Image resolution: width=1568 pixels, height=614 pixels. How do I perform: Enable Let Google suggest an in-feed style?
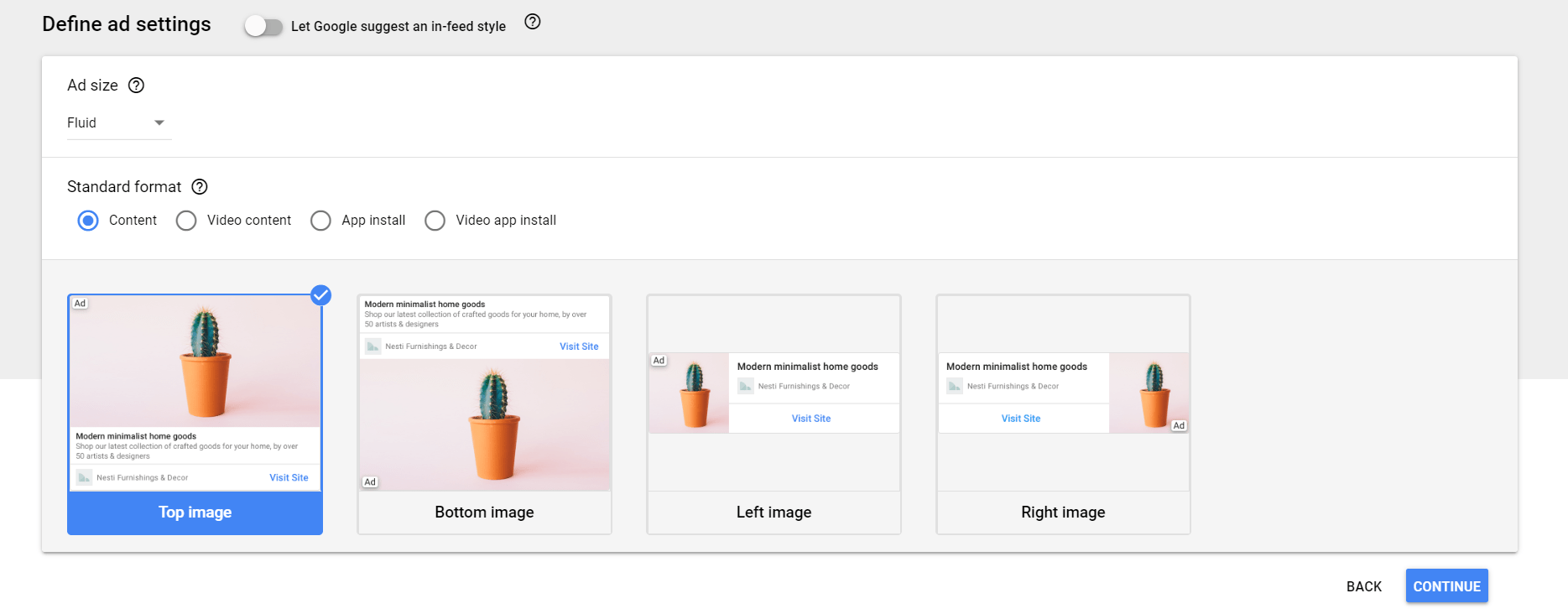tap(263, 26)
